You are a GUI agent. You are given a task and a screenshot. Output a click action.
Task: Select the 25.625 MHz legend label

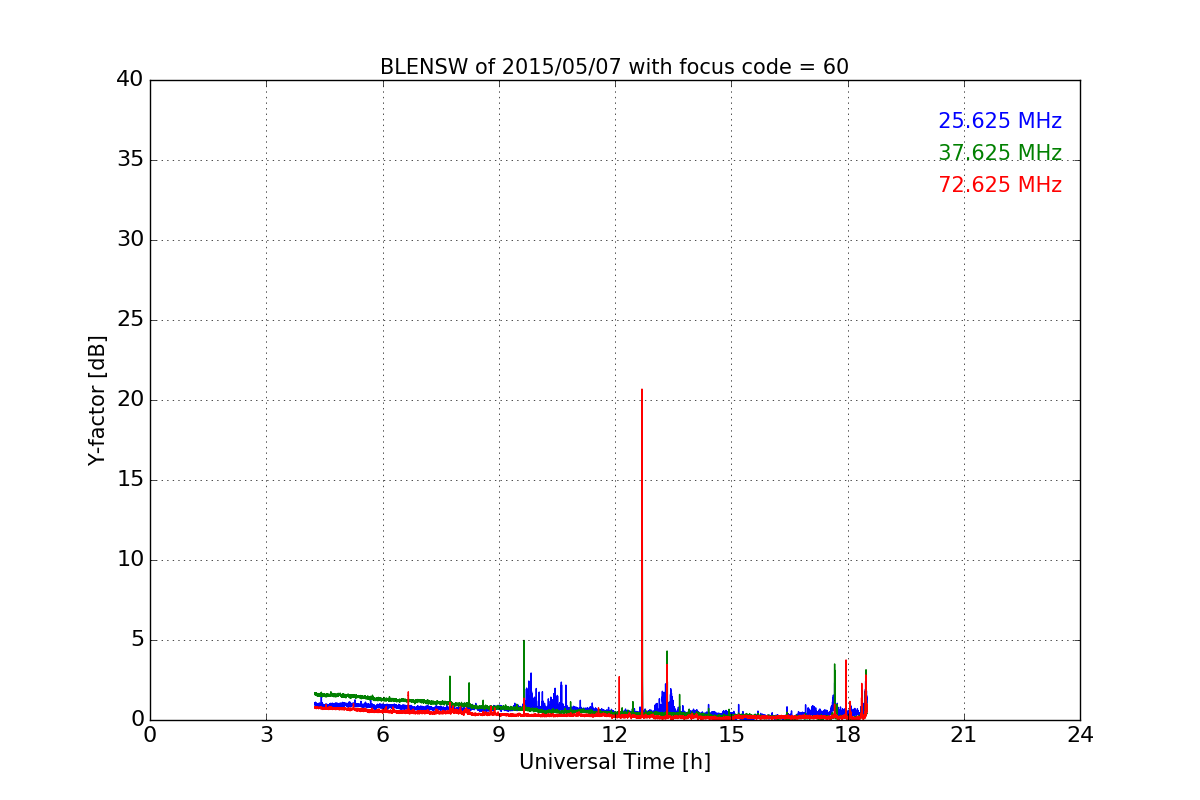coord(1000,121)
